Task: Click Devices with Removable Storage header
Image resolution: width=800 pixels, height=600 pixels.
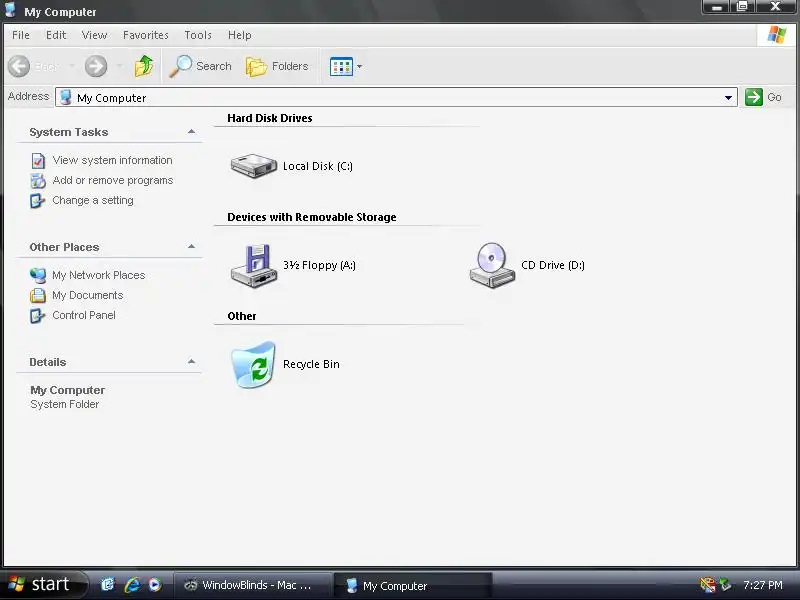Action: pyautogui.click(x=312, y=217)
